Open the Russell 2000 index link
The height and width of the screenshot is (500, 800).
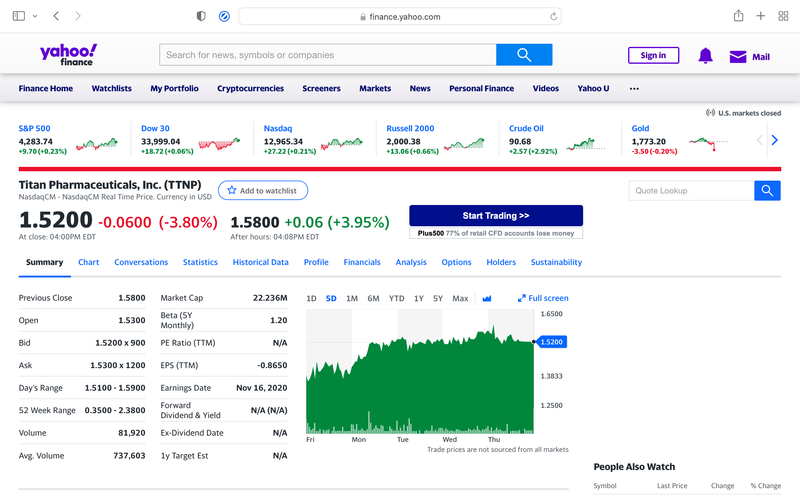[x=410, y=129]
